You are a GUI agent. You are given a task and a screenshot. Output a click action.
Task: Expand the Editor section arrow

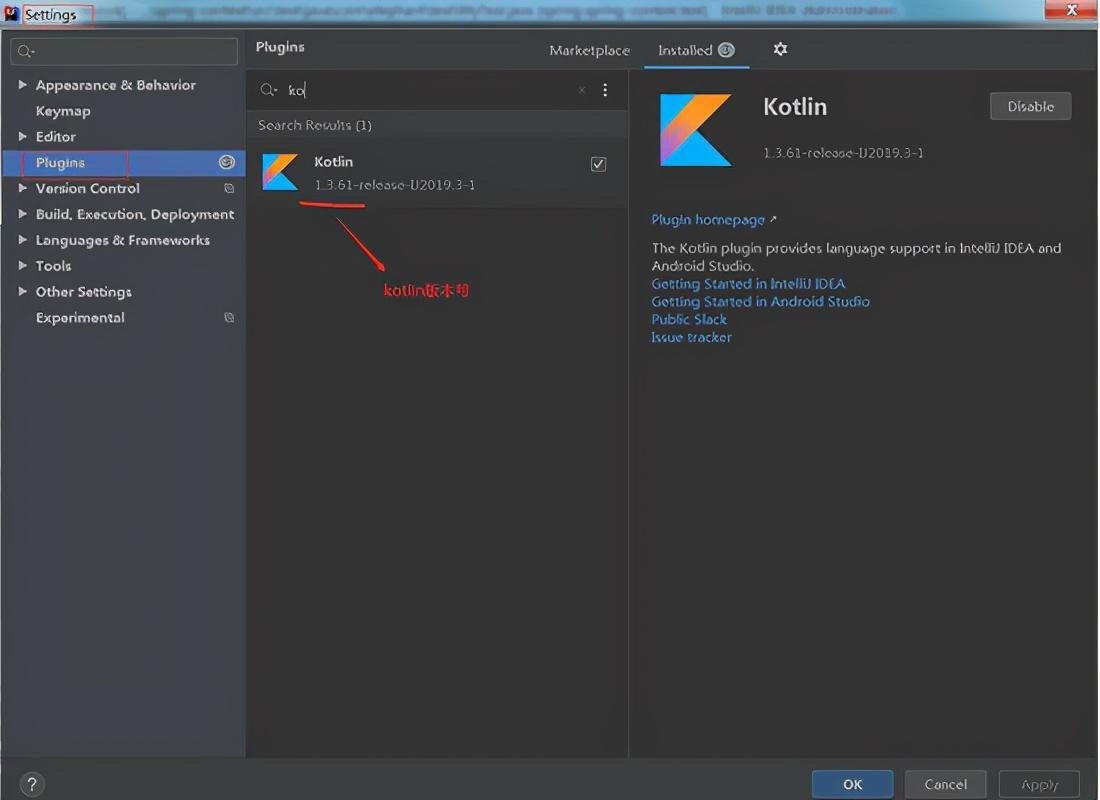coord(22,136)
